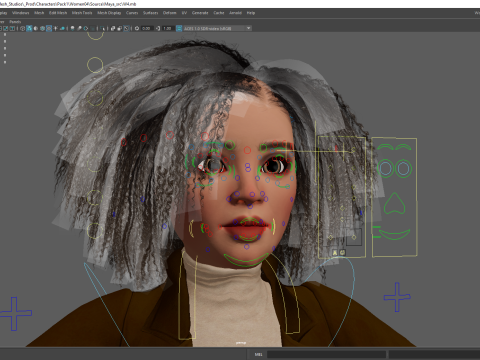Open the Cache menu
Screen dimensions: 480x360
219,13
